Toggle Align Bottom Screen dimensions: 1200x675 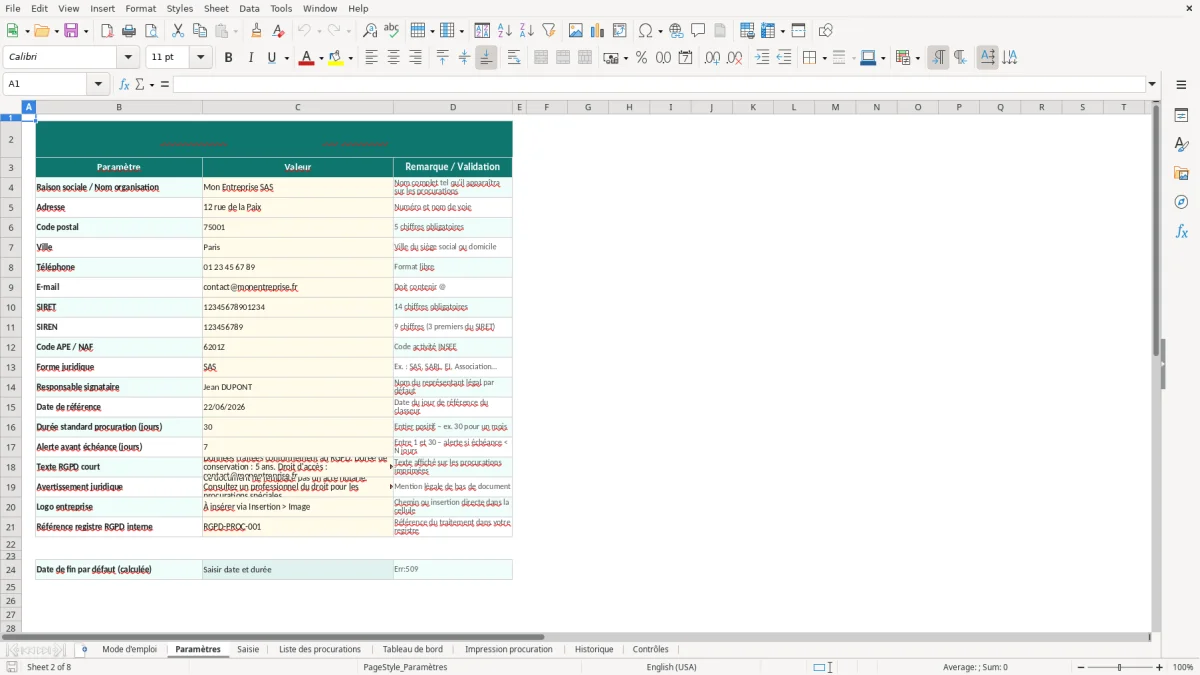coord(486,58)
